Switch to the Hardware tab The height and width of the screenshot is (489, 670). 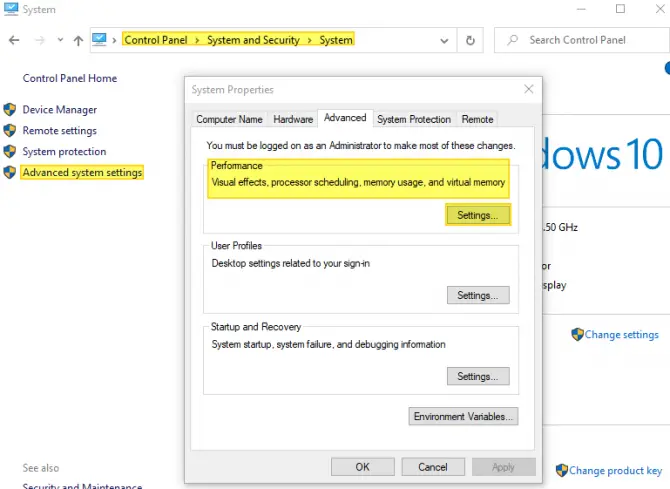coord(293,119)
